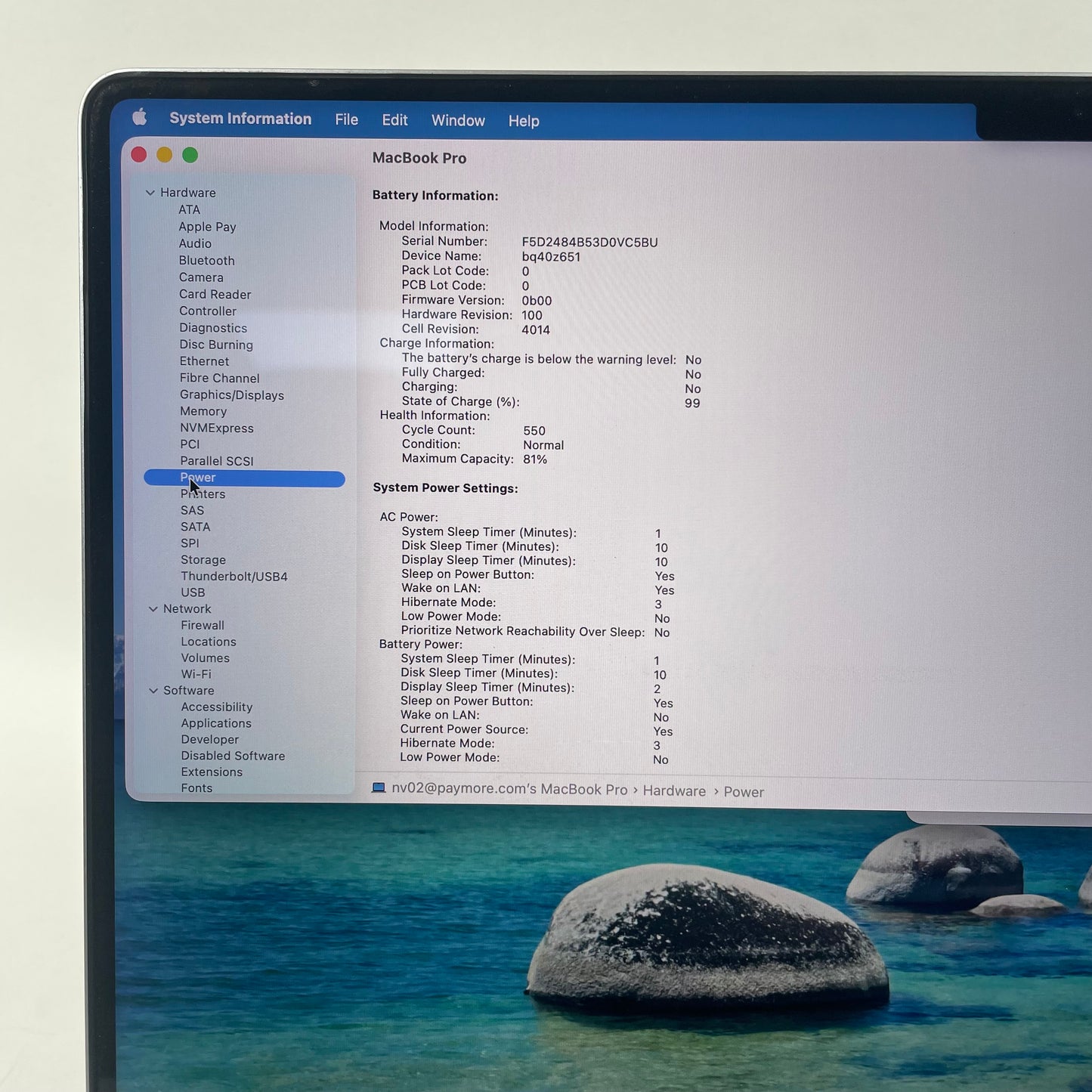Screen dimensions: 1092x1092
Task: Click the Cell Revision value 4014
Action: tap(536, 330)
